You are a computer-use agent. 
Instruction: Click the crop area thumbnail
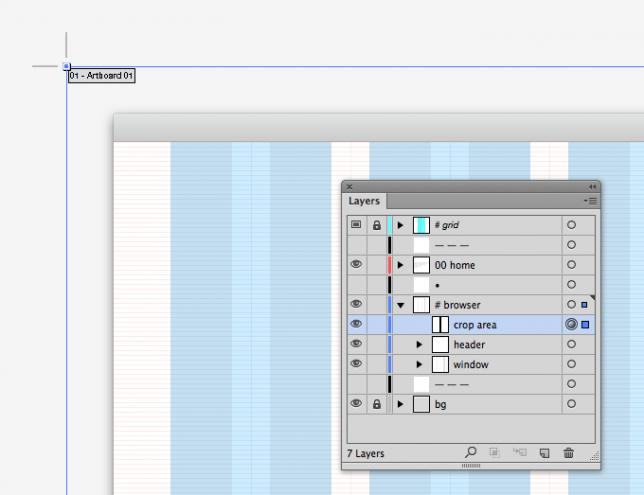pos(440,325)
